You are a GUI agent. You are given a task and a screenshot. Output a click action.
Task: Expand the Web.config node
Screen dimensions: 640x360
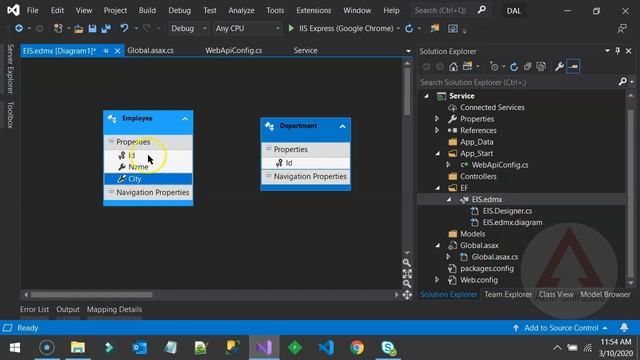tap(437, 280)
